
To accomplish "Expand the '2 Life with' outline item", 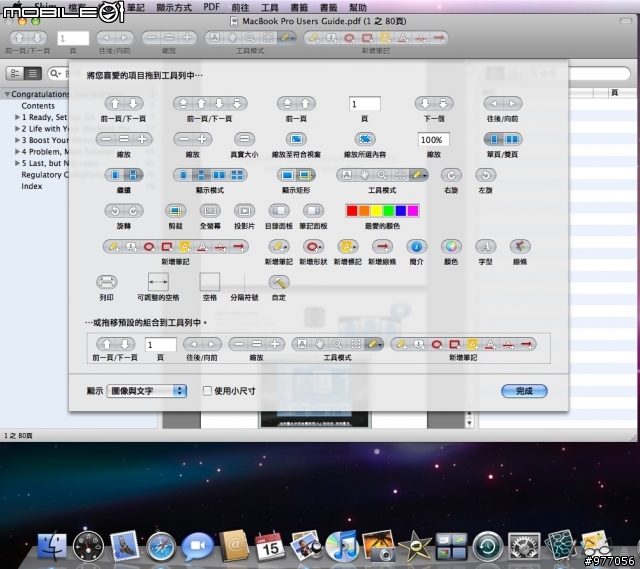I will coord(17,129).
